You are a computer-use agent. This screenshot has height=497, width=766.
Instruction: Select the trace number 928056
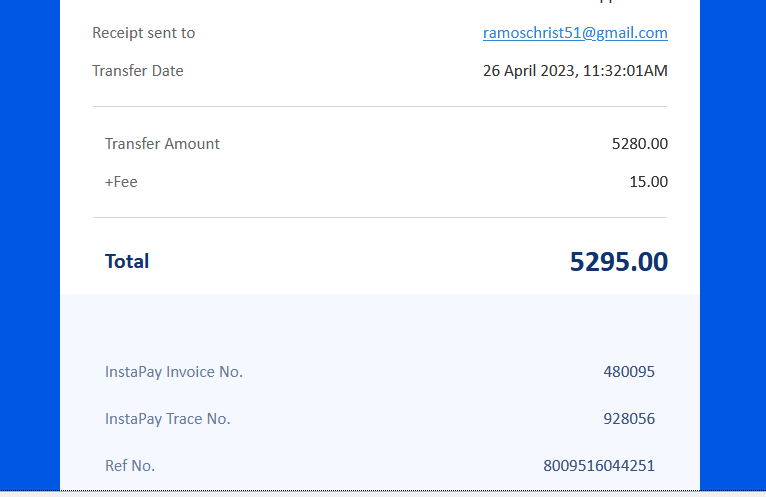coord(629,419)
